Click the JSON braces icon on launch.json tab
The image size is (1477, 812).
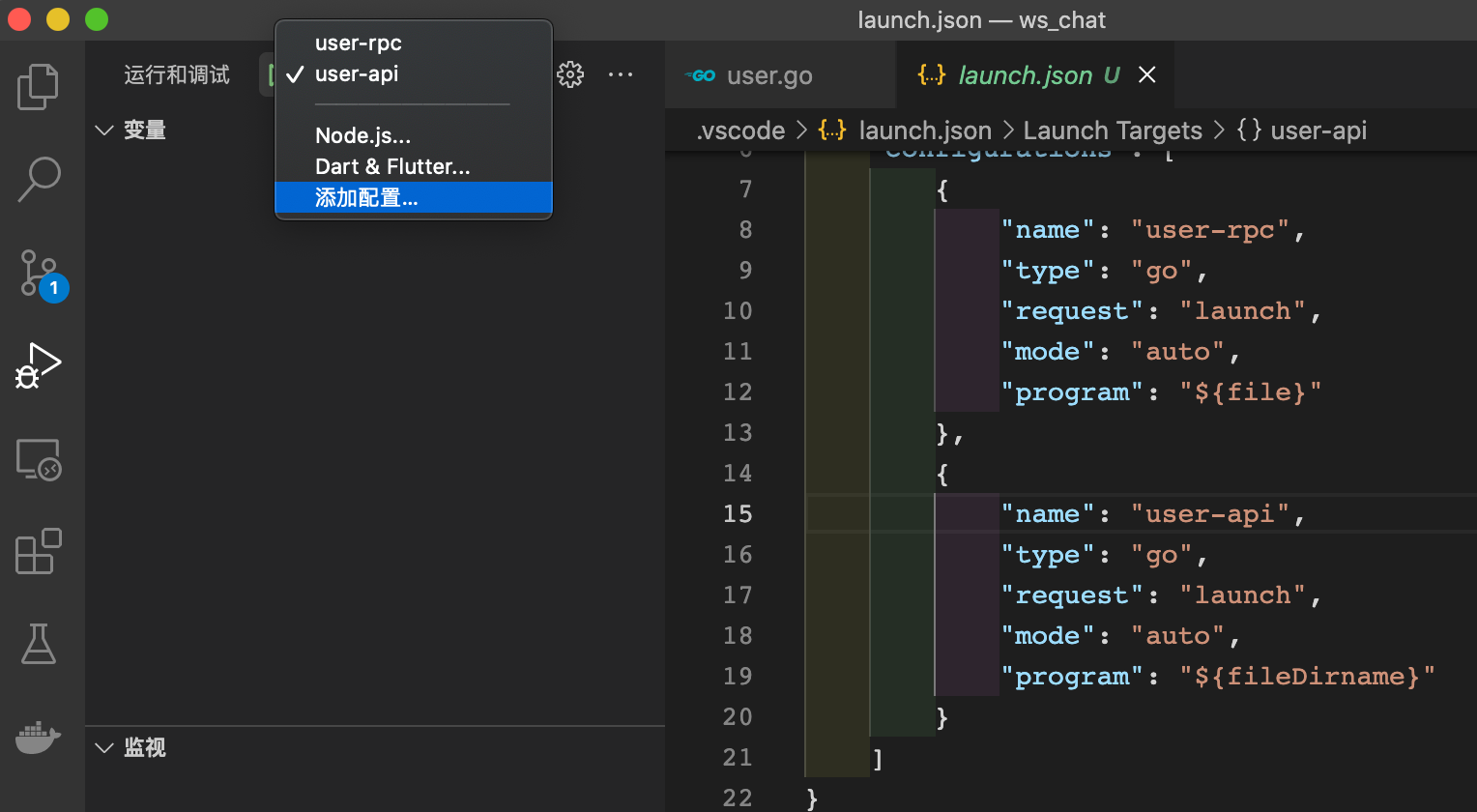tap(932, 74)
